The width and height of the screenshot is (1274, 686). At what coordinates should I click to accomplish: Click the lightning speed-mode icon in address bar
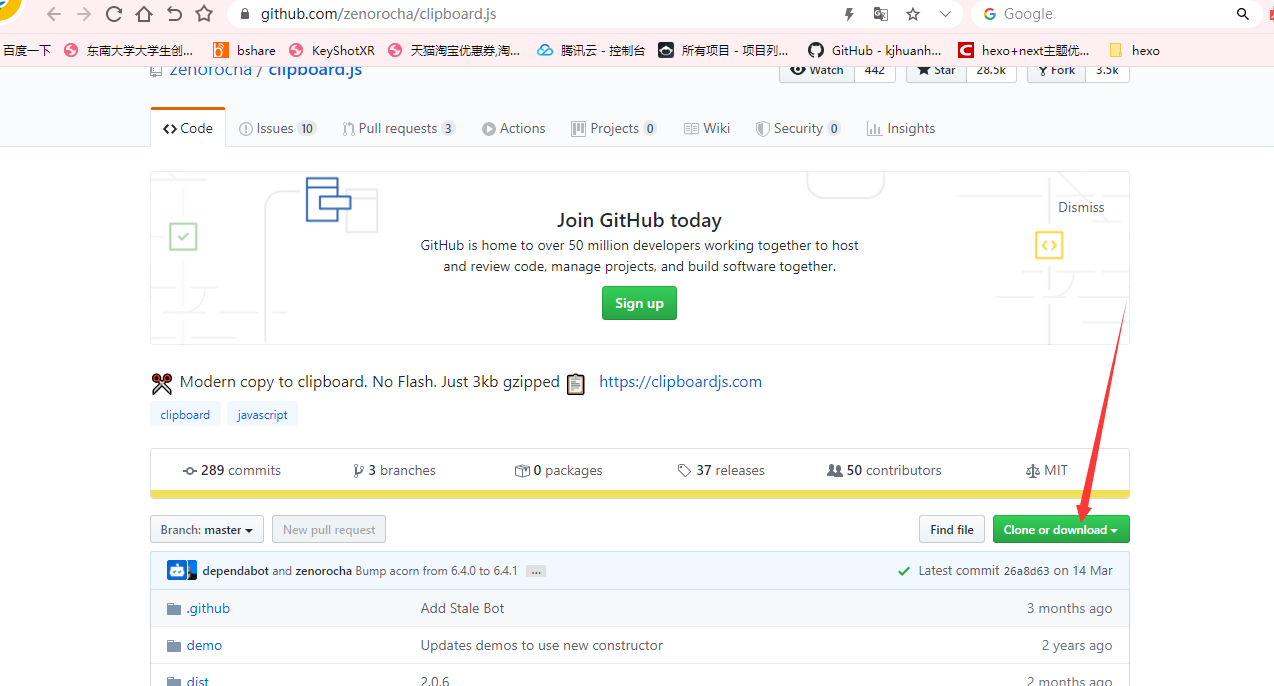849,14
